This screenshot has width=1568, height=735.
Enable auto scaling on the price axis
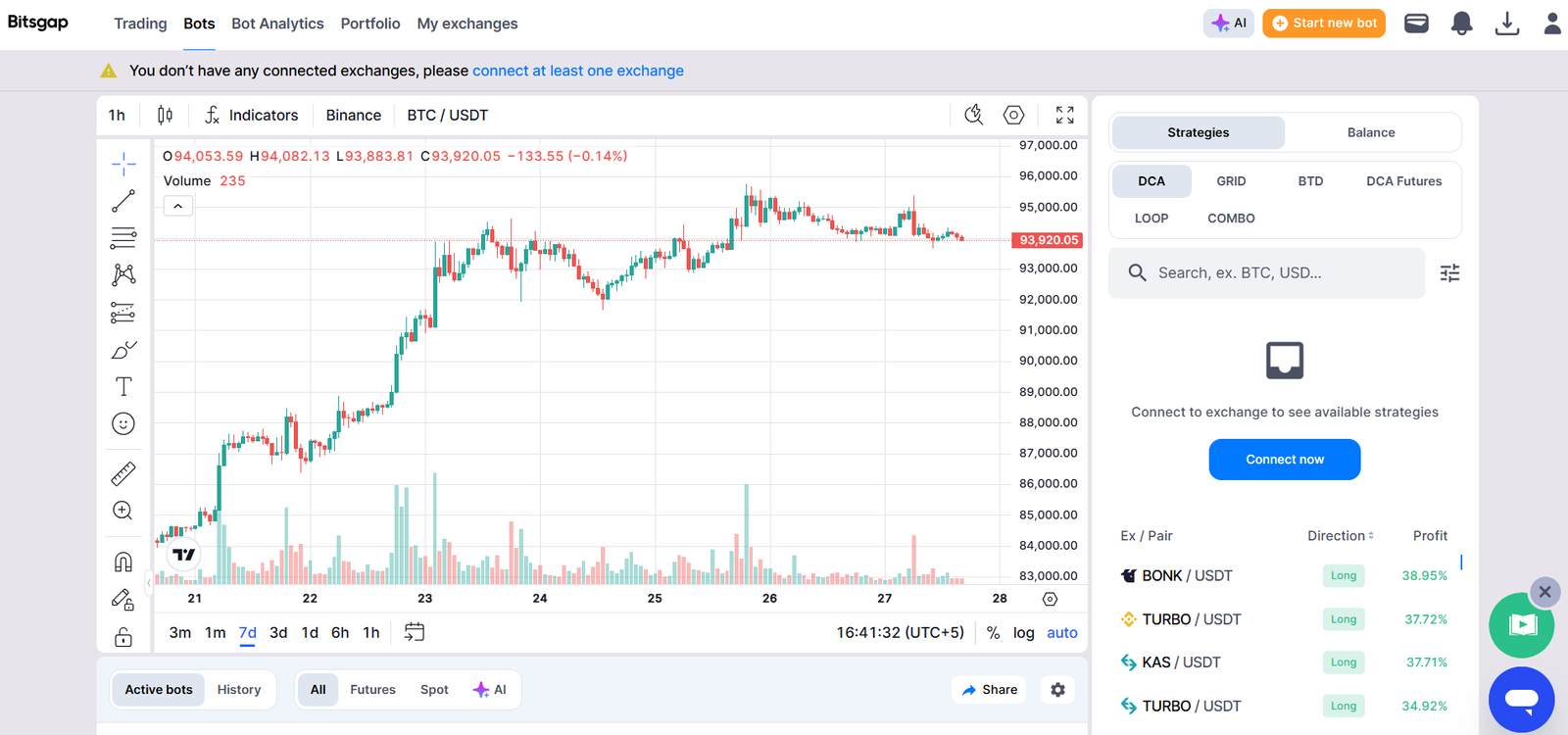1061,632
